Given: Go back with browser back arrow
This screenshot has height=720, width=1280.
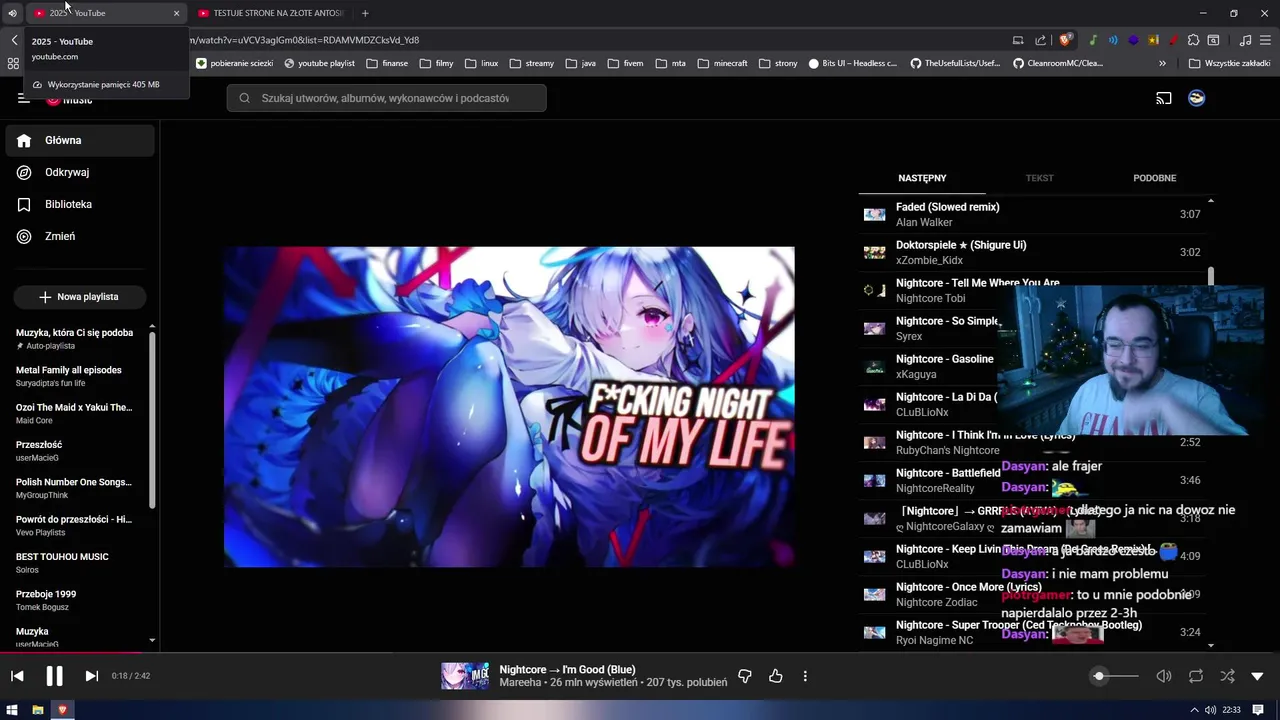Looking at the screenshot, I should click(x=14, y=40).
